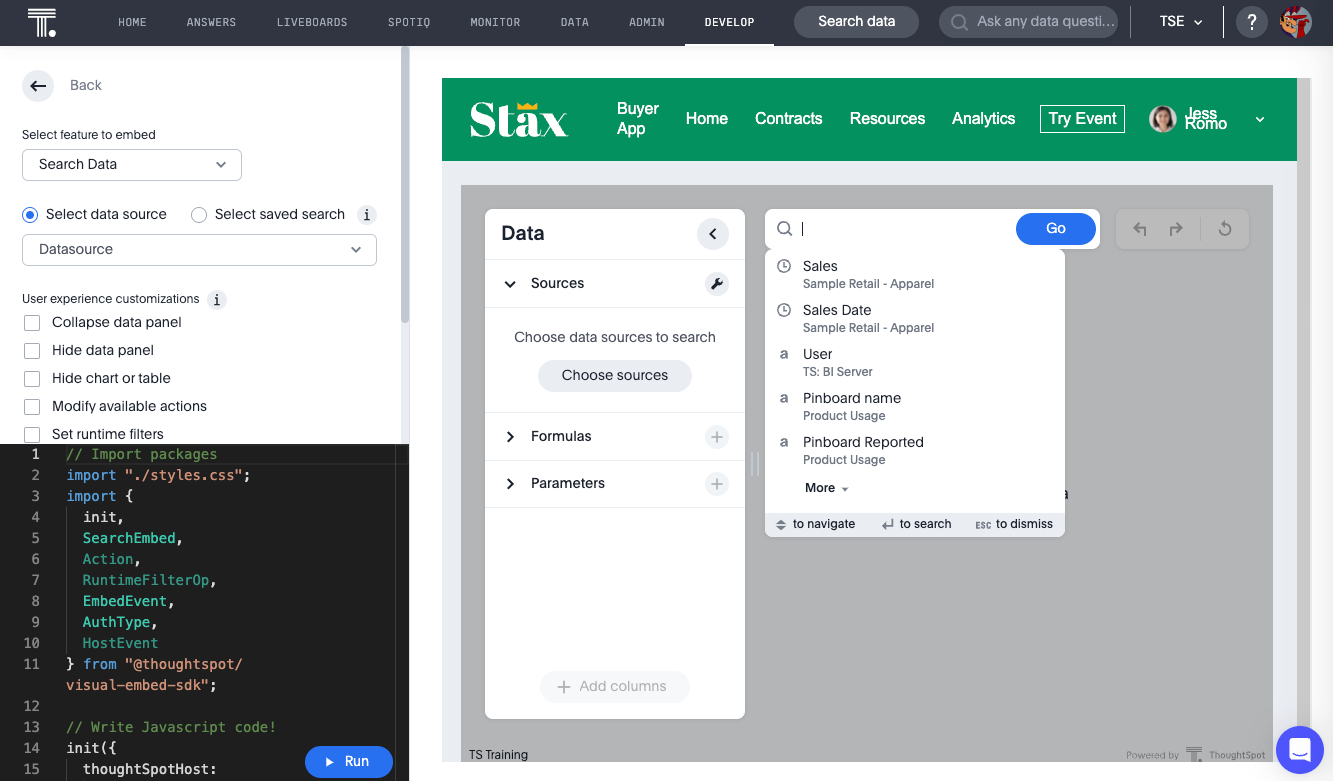
Task: Click the help question mark icon
Action: click(x=1251, y=21)
